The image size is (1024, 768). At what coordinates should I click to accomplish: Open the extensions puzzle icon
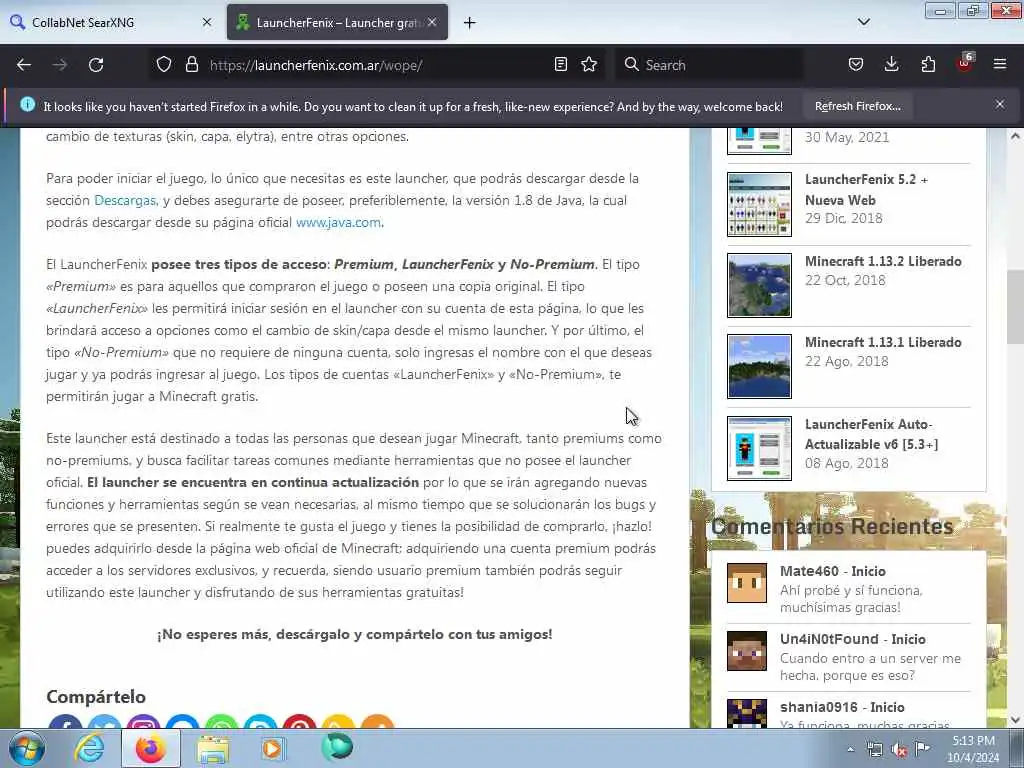click(x=928, y=65)
